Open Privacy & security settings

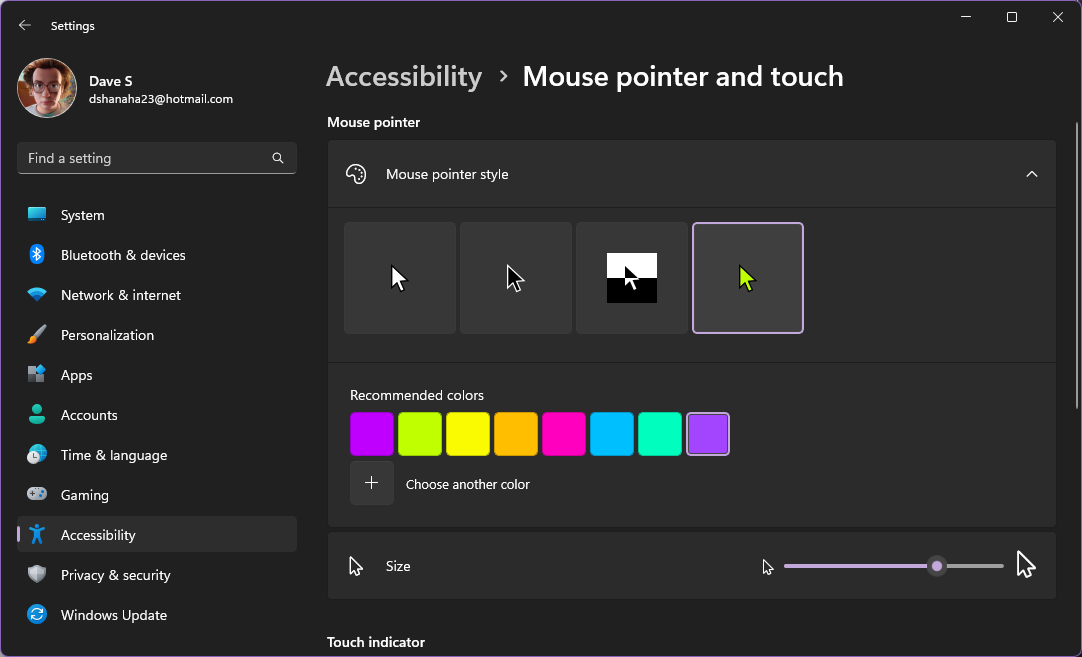coord(116,574)
